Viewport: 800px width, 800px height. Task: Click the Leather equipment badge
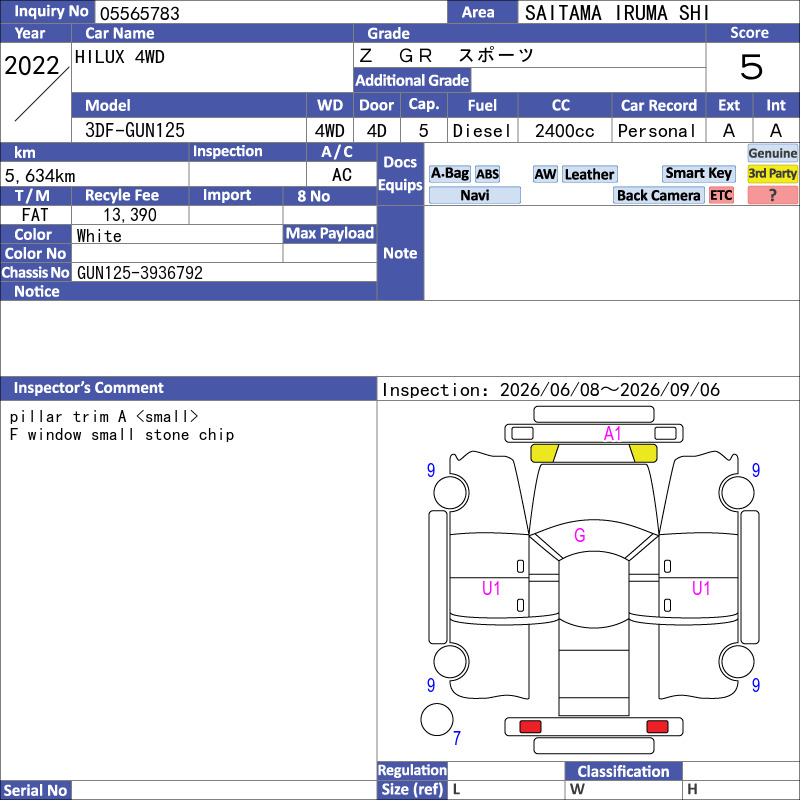click(x=590, y=174)
